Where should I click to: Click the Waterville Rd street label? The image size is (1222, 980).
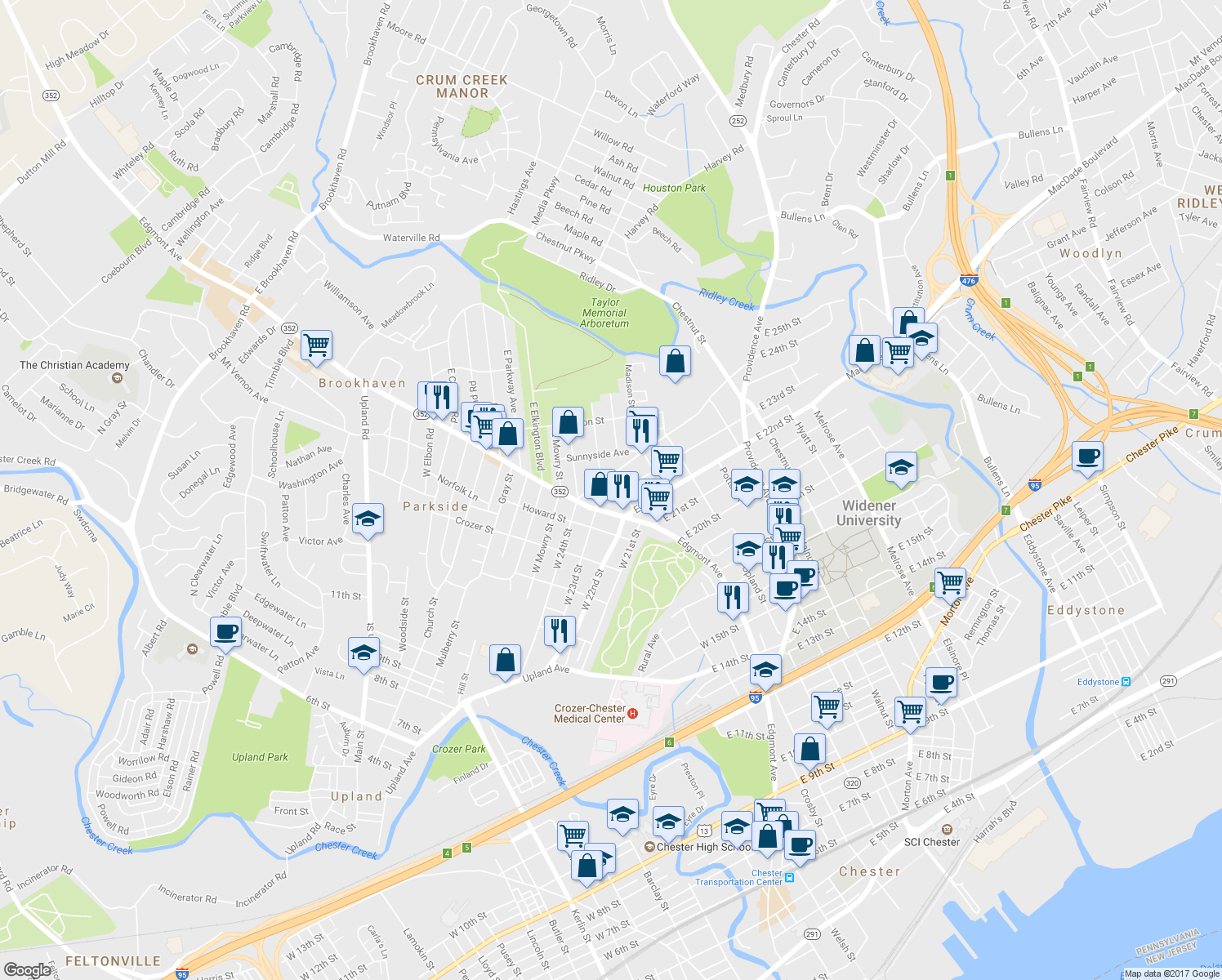(412, 238)
